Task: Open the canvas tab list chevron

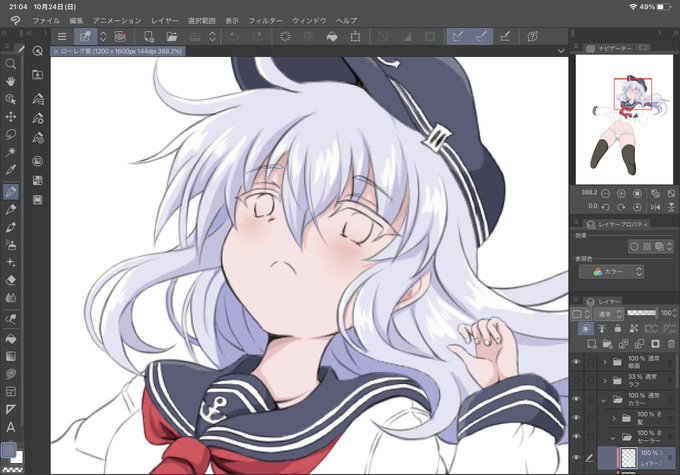Action: [x=561, y=51]
